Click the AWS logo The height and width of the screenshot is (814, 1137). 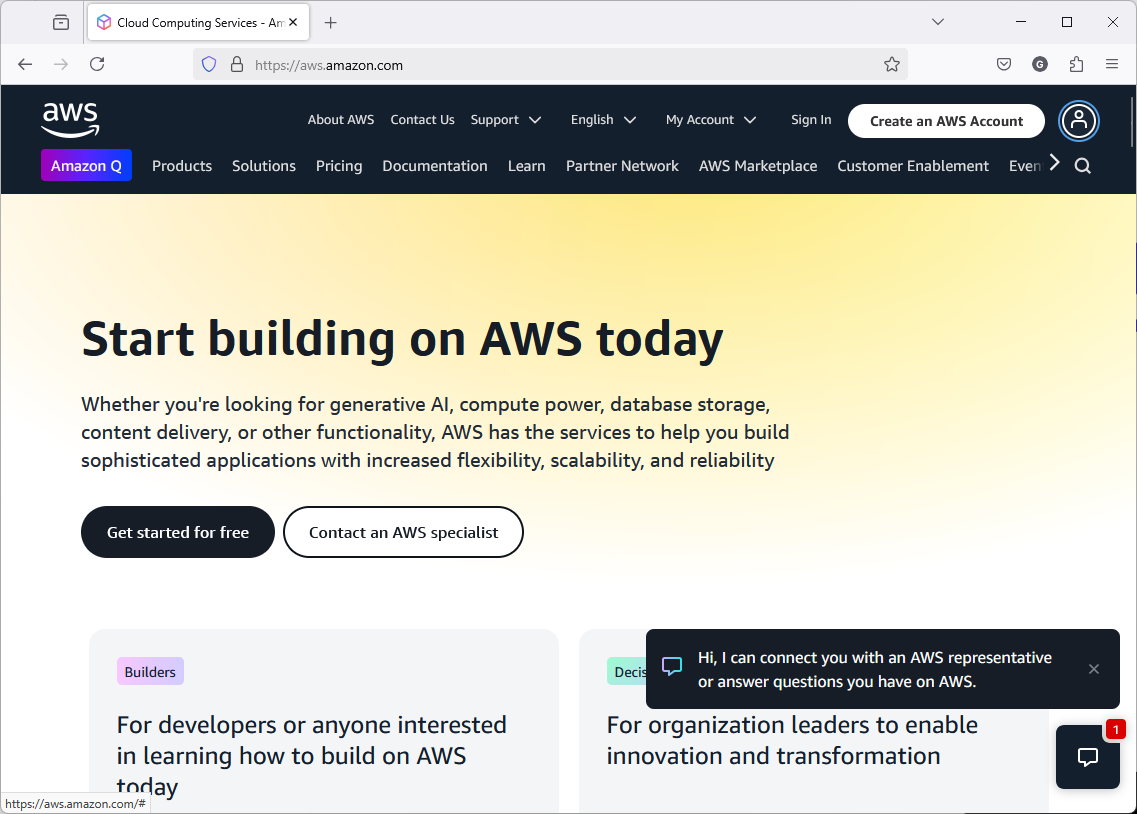click(x=70, y=119)
